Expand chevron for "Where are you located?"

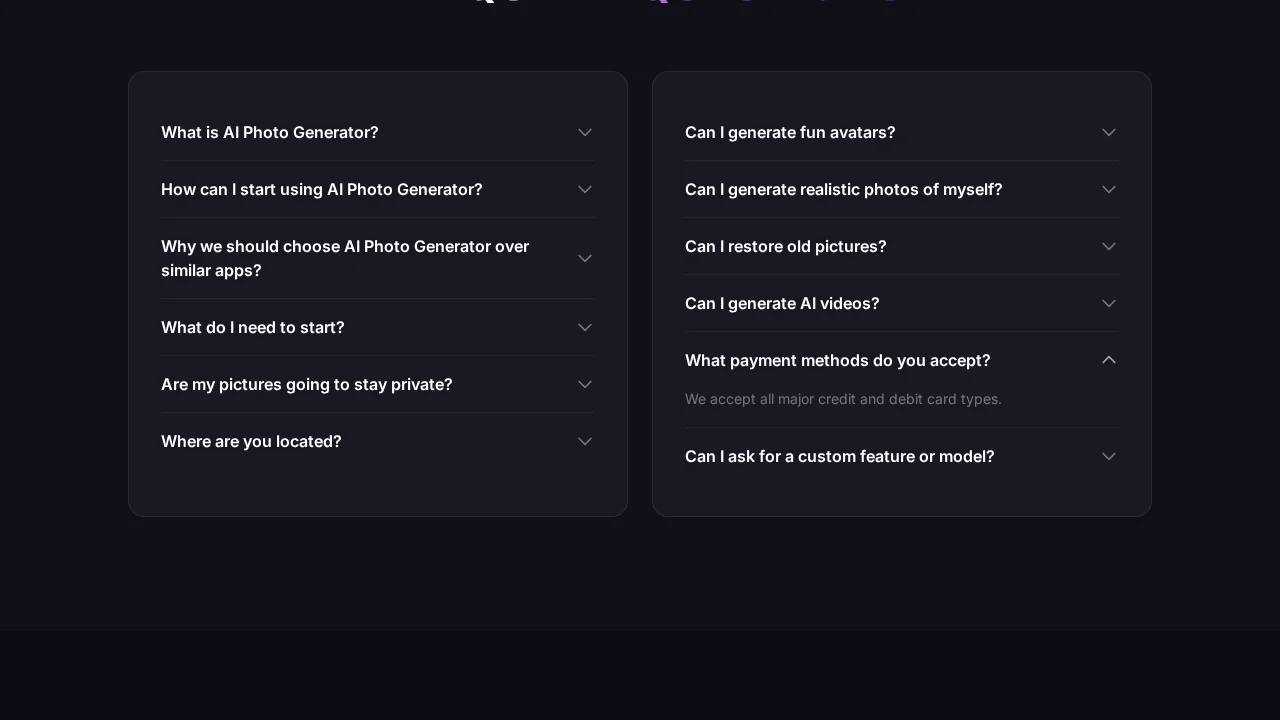pos(585,441)
